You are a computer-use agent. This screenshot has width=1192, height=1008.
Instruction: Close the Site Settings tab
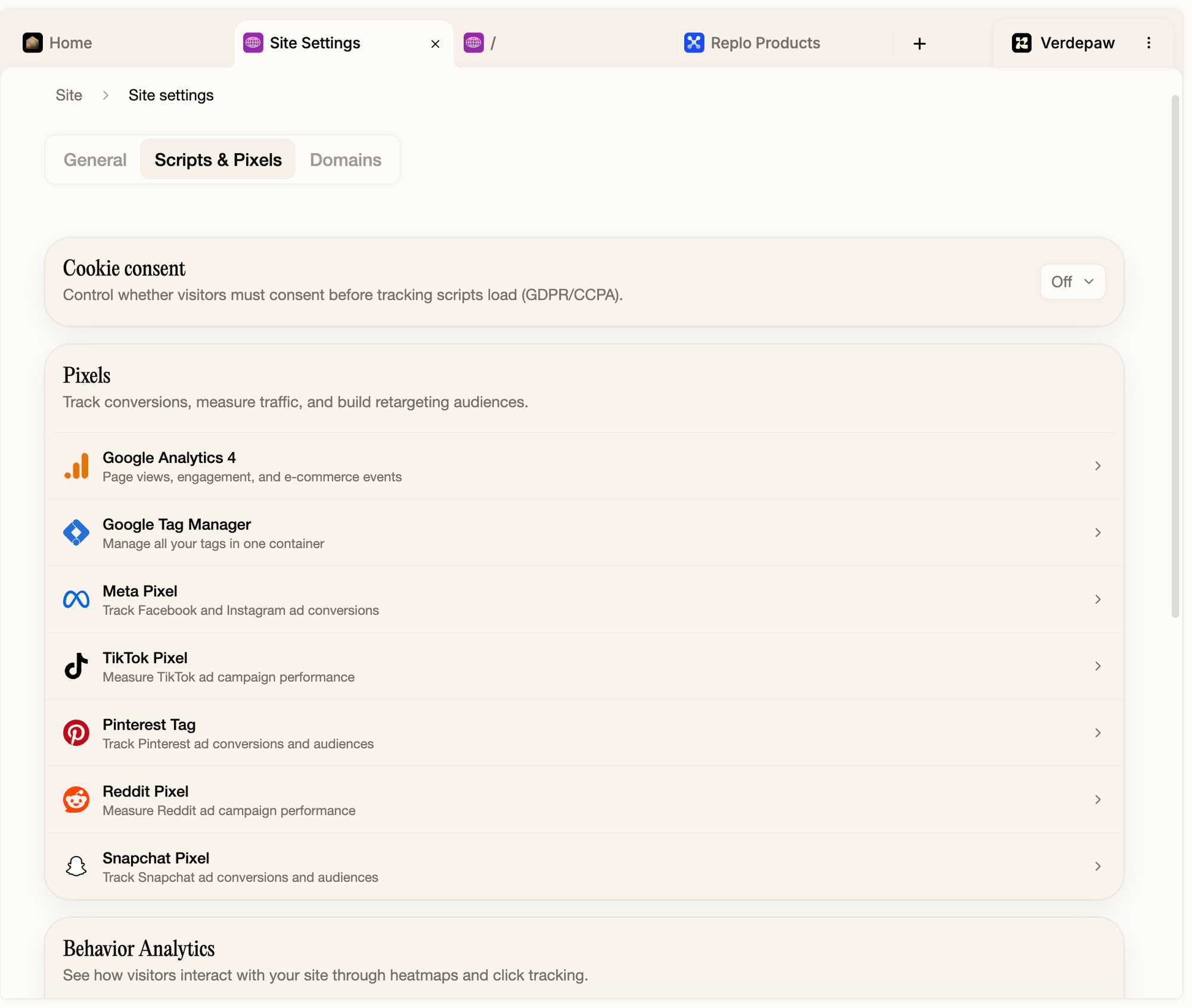[436, 43]
